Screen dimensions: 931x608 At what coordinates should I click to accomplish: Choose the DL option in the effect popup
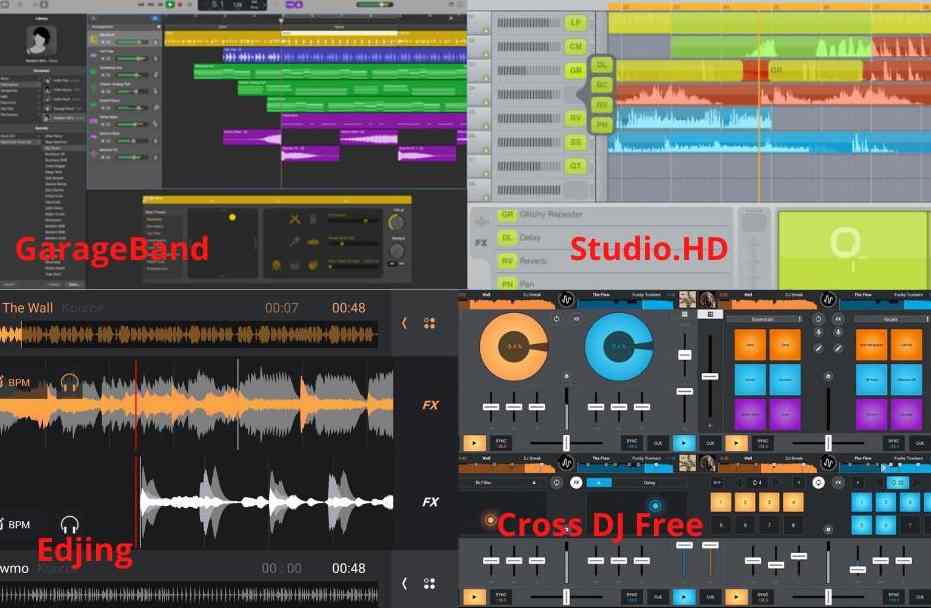[x=602, y=64]
